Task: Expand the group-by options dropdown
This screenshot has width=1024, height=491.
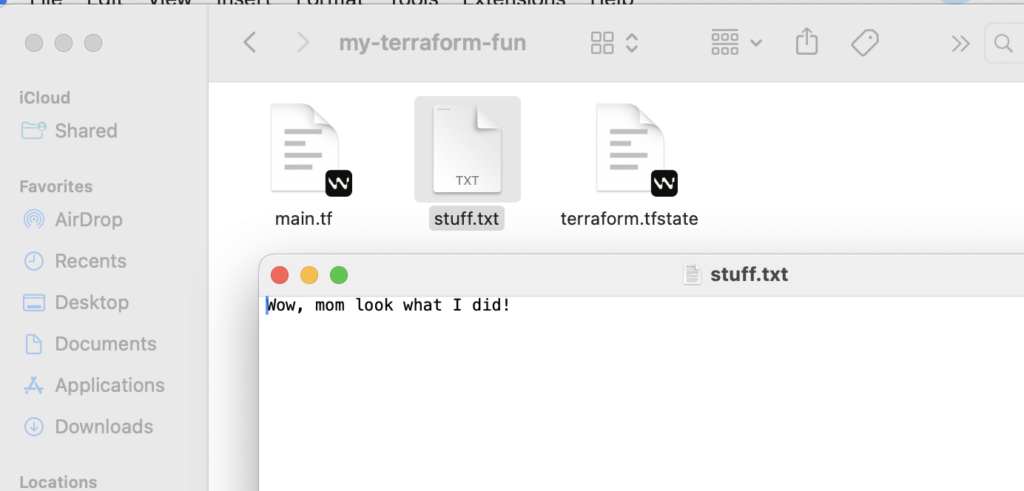Action: (736, 43)
